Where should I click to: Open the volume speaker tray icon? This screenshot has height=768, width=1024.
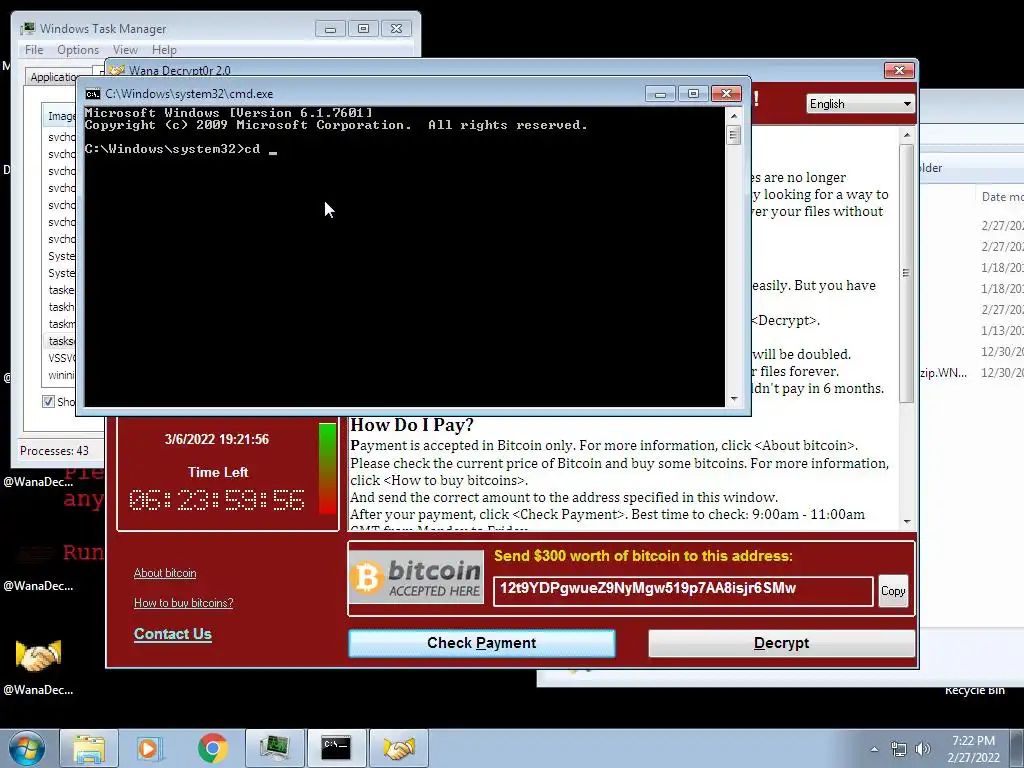(922, 749)
